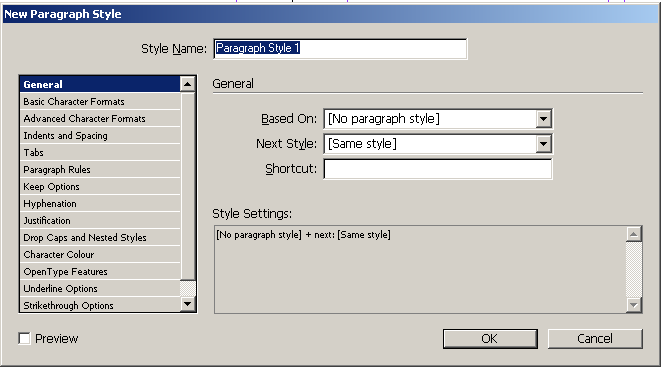Click Style Settings scroll down arrow
This screenshot has height=367, width=661.
(x=634, y=305)
